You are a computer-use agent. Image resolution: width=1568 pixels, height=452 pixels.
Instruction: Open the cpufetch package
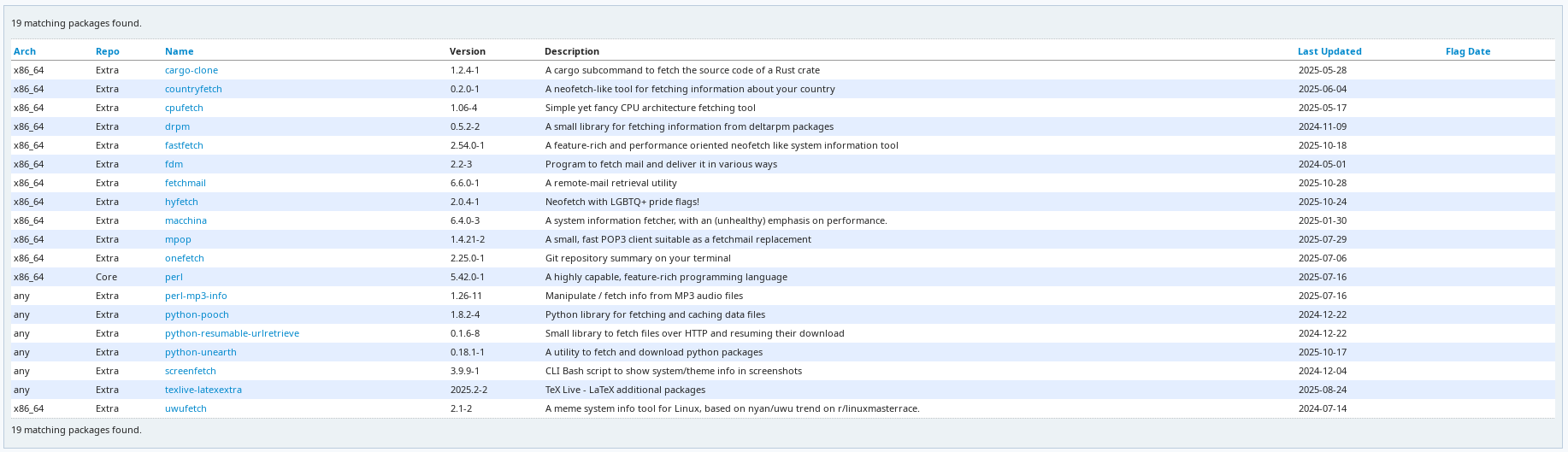[184, 108]
